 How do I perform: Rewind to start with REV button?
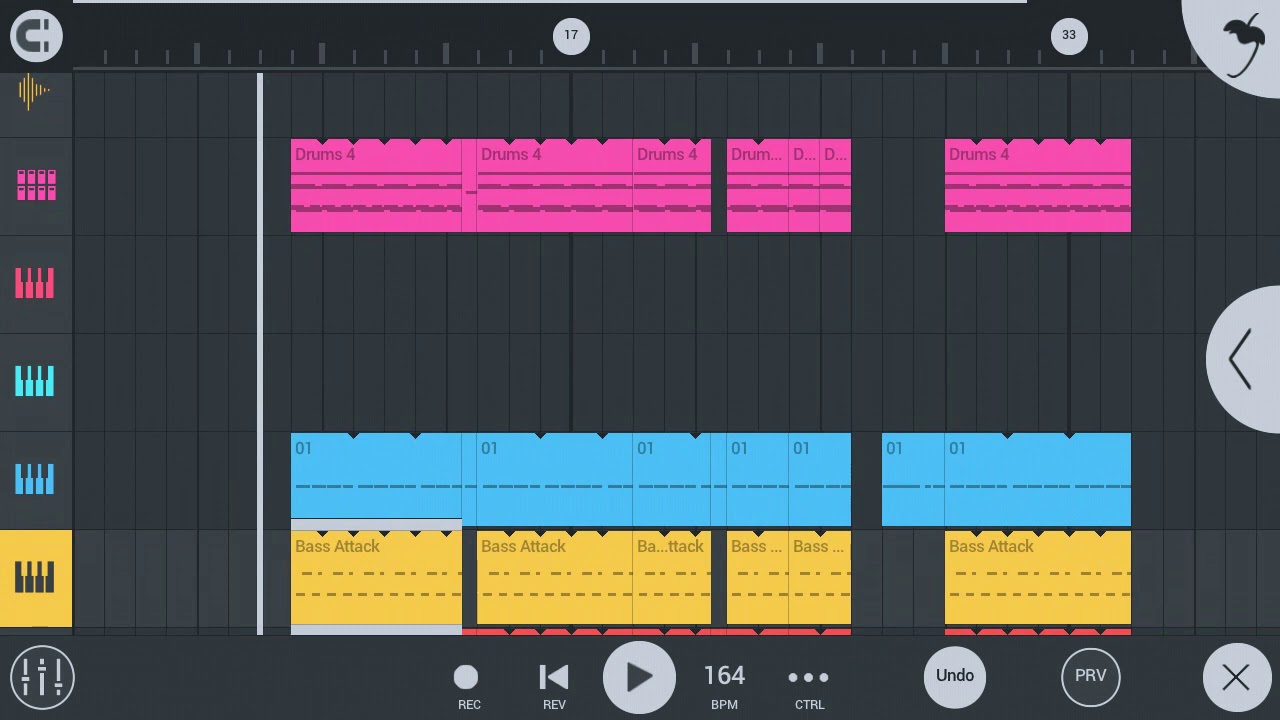pos(554,686)
